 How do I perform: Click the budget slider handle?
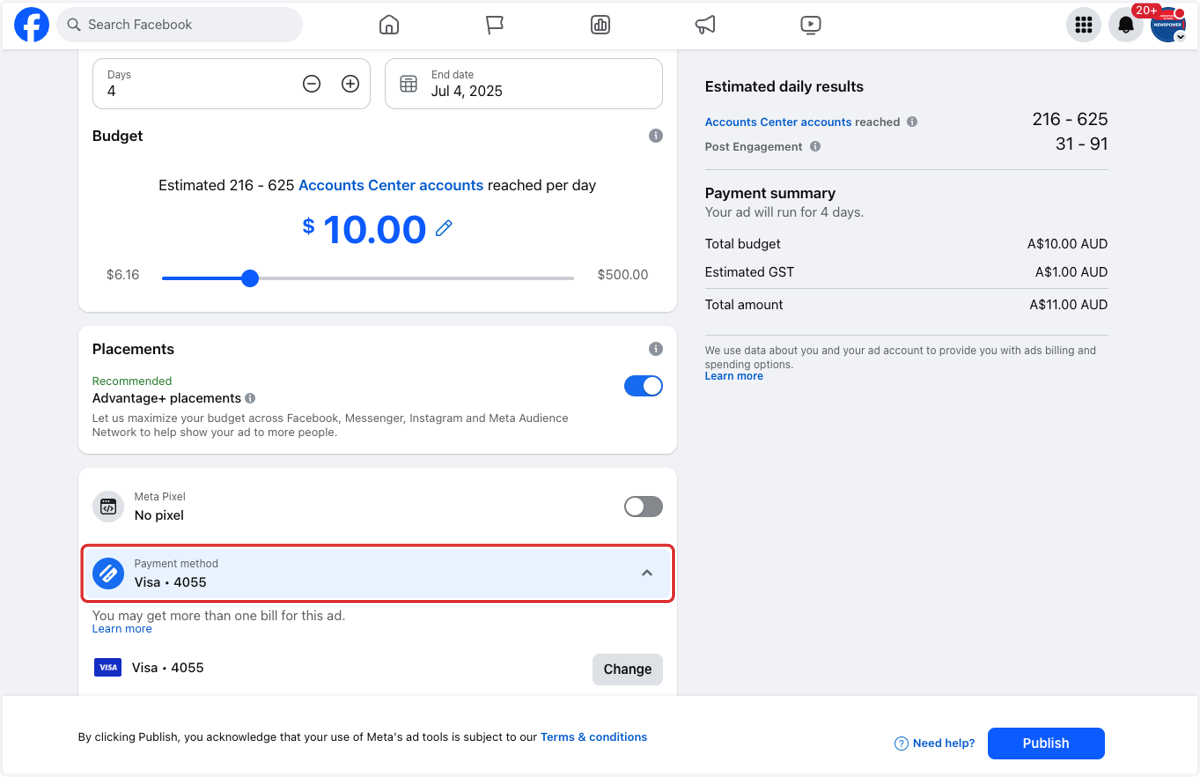coord(250,278)
